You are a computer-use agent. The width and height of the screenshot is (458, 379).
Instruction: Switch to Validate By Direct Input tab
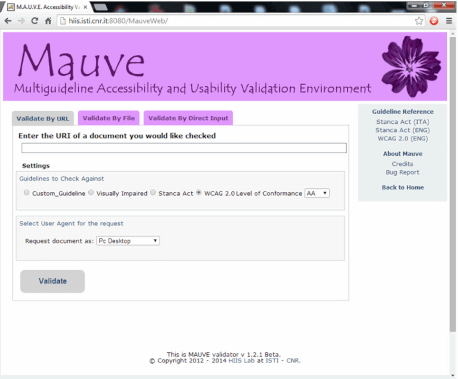[188, 118]
